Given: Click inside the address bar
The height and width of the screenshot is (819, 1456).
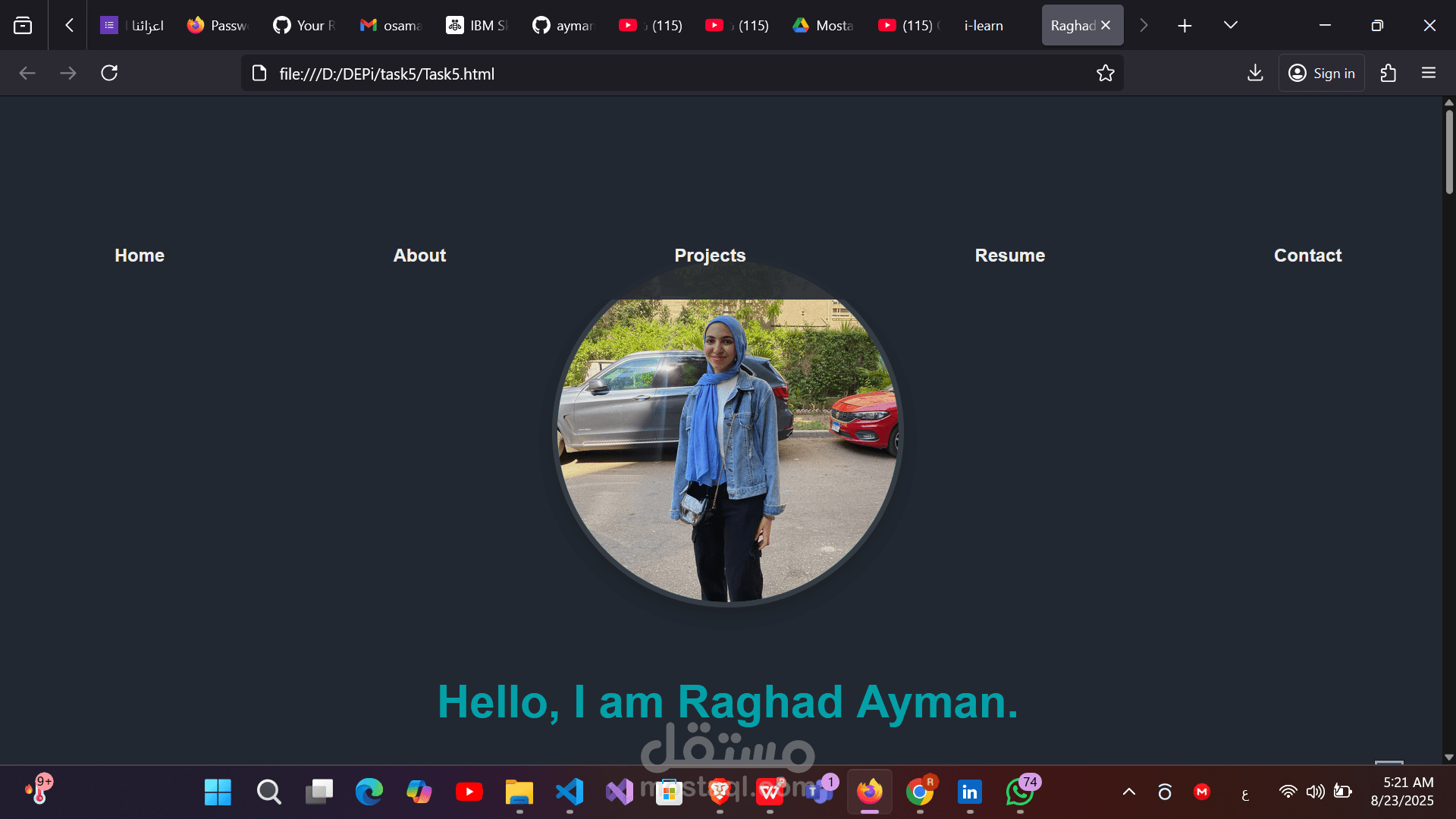Looking at the screenshot, I should [682, 73].
